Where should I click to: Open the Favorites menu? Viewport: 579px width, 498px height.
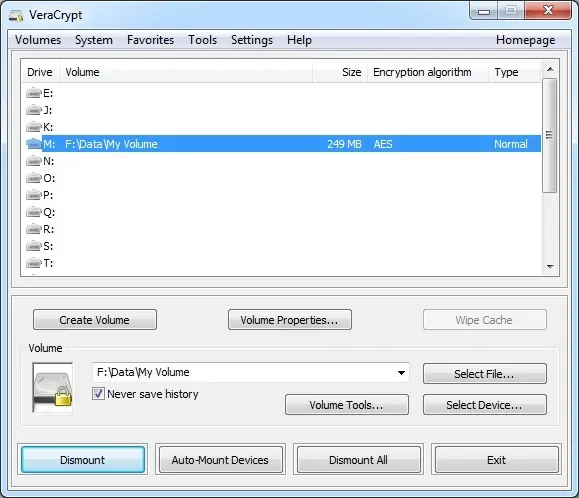click(150, 40)
